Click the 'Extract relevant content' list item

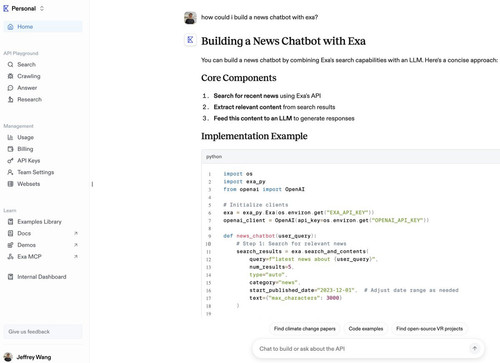[274, 107]
